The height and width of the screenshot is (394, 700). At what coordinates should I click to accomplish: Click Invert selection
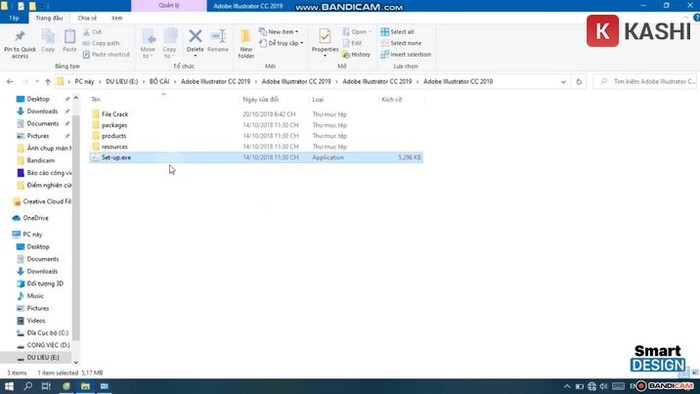(406, 54)
